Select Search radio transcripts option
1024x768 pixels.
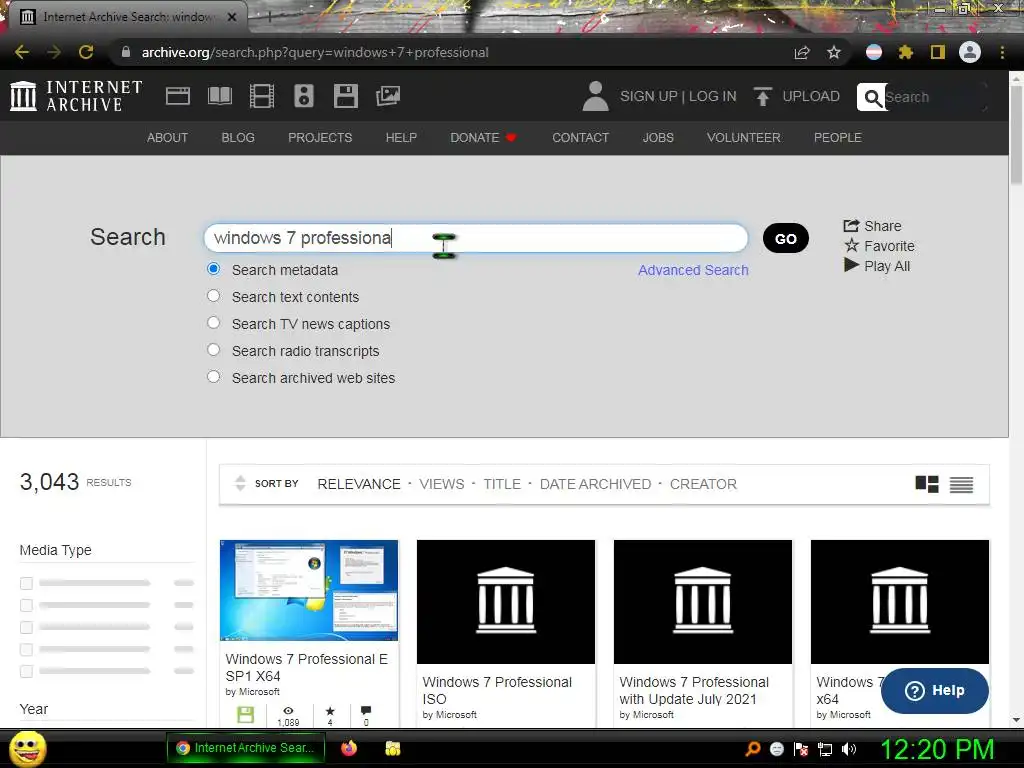(x=214, y=349)
